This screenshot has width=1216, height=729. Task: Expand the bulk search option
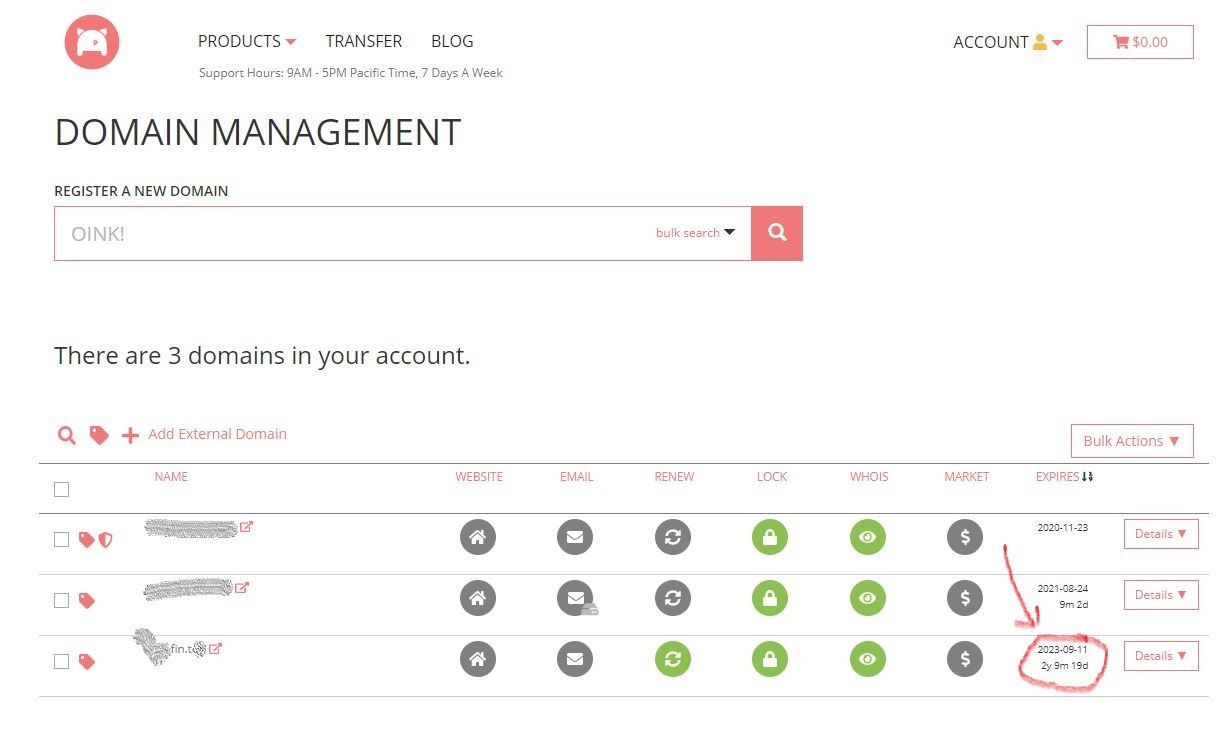pyautogui.click(x=695, y=232)
